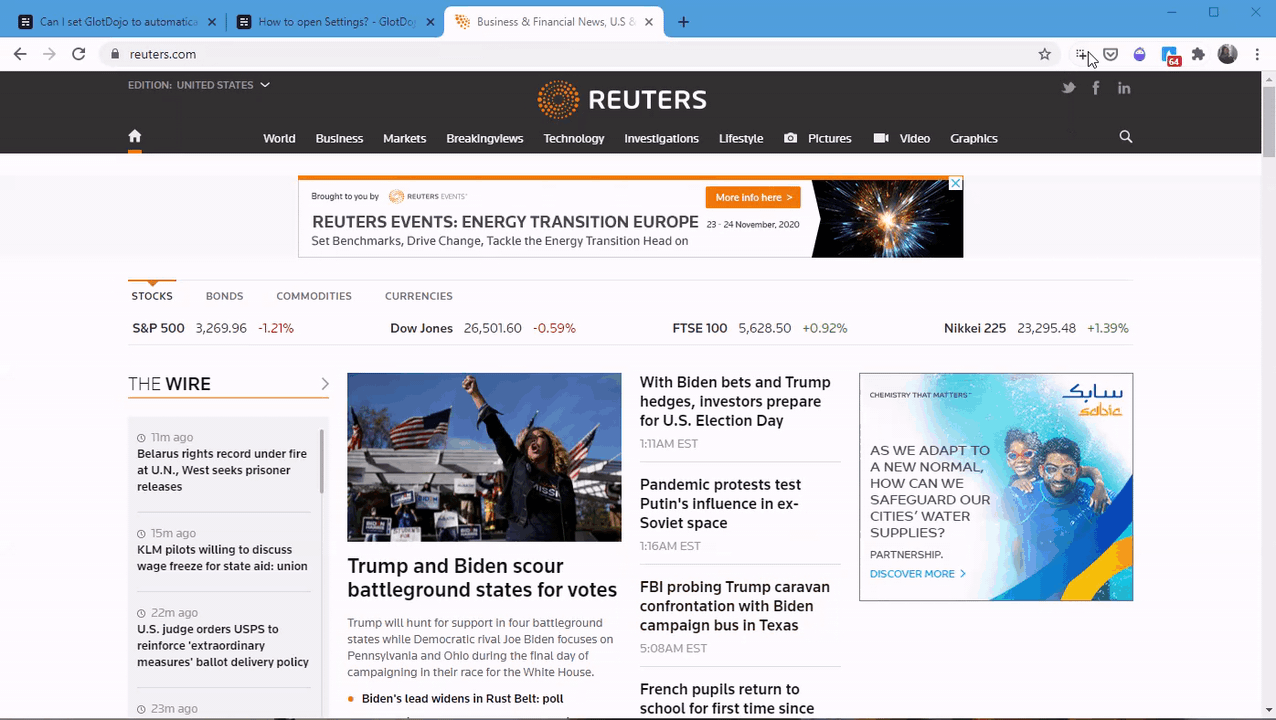Click the selection-grid extension icon
The image size is (1276, 720).
coord(1081,54)
